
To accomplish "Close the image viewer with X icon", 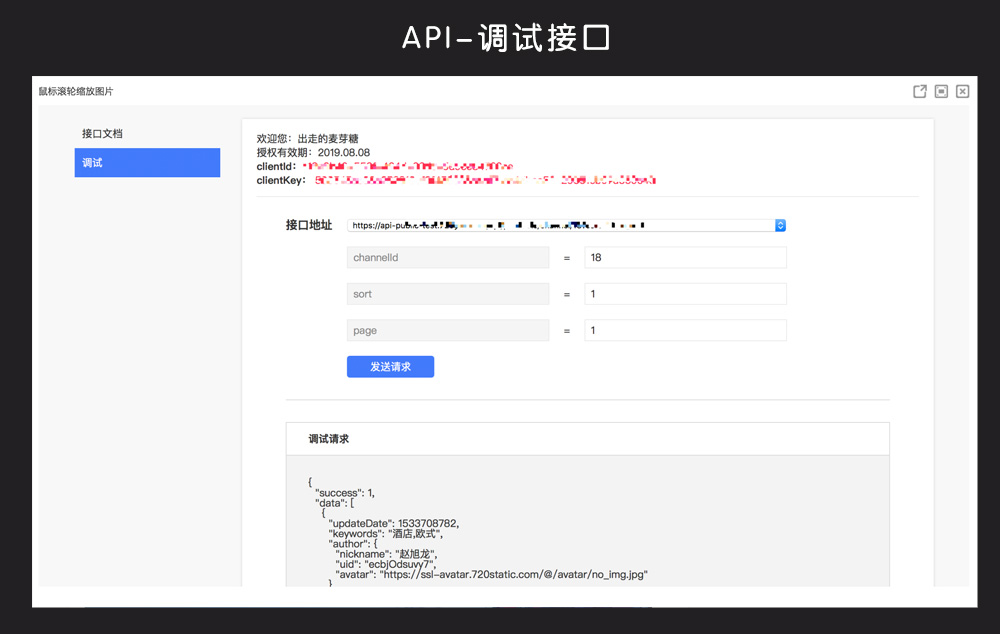I will pos(962,91).
